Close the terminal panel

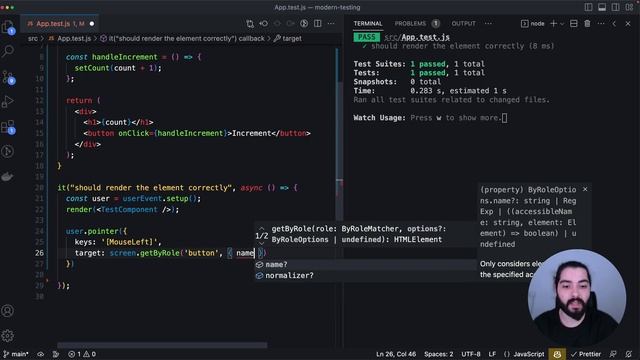(x=628, y=24)
